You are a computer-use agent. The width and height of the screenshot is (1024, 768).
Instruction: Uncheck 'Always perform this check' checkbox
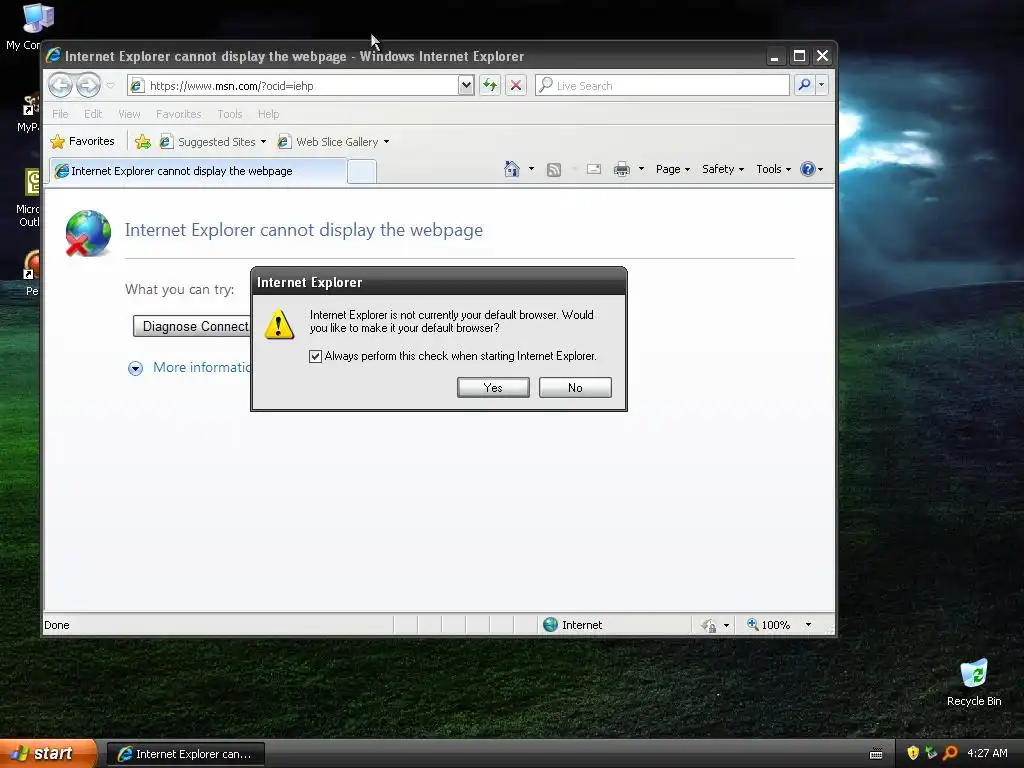pyautogui.click(x=315, y=356)
